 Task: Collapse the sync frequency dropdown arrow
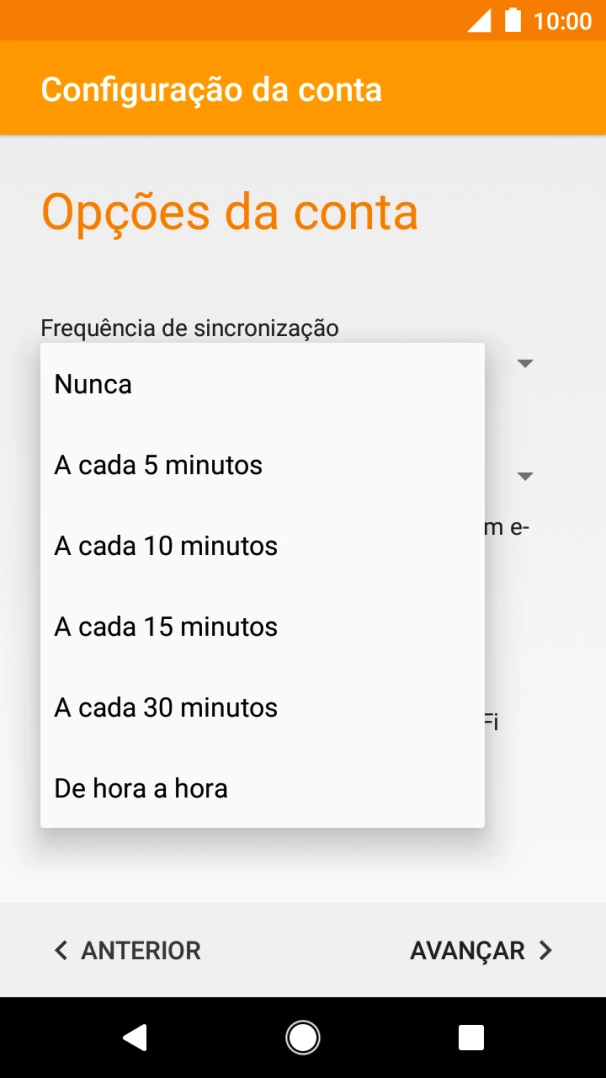525,363
